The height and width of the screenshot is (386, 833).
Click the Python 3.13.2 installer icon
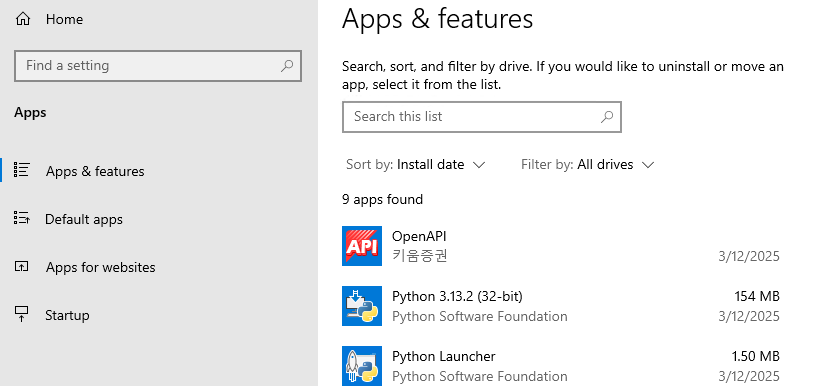(362, 306)
